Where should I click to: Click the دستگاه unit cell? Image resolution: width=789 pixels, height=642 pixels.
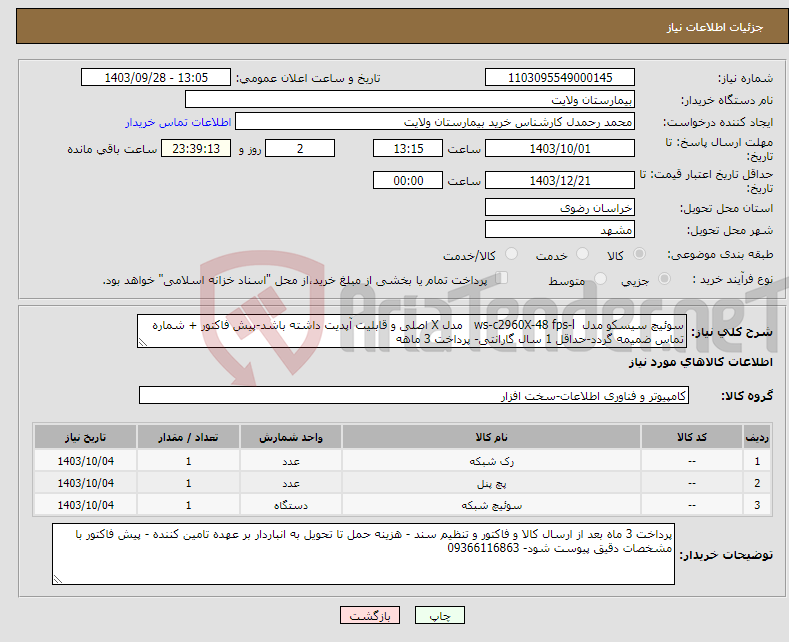291,505
